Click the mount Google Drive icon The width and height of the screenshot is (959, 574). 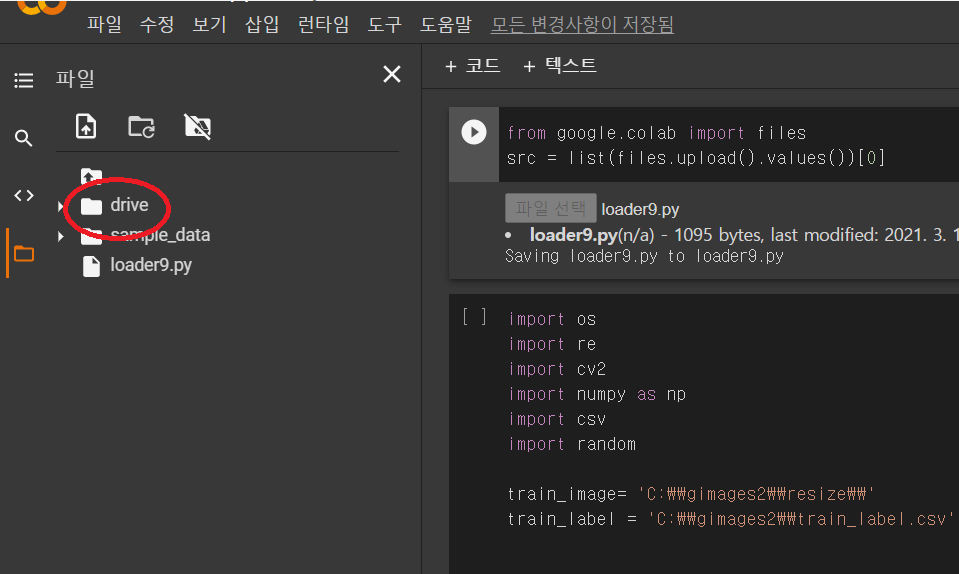(198, 127)
